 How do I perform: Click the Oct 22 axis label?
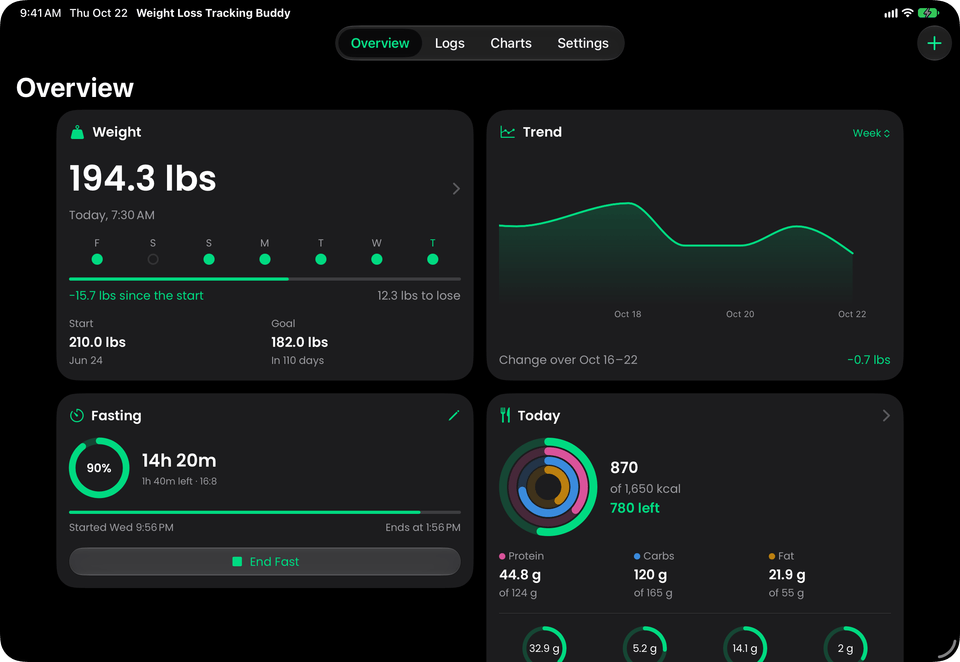point(852,314)
